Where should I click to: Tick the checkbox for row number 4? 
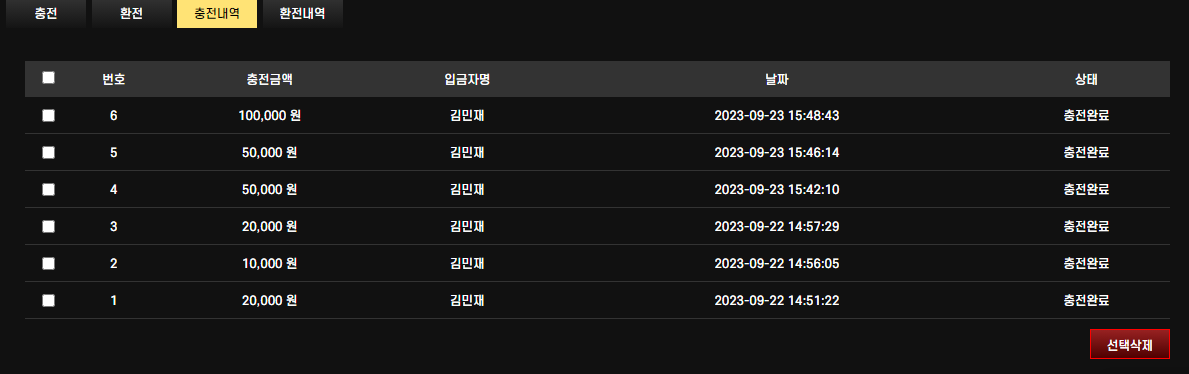(49, 190)
